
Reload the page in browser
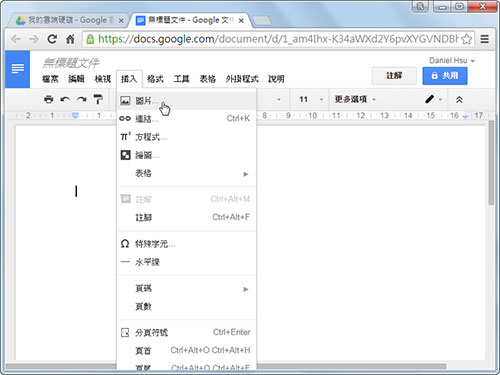(52, 39)
